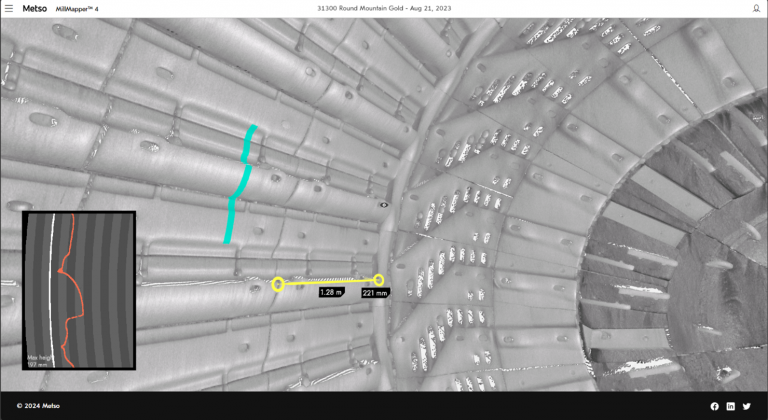Click the MillMapper 4 title
The height and width of the screenshot is (420, 768).
(x=83, y=8)
